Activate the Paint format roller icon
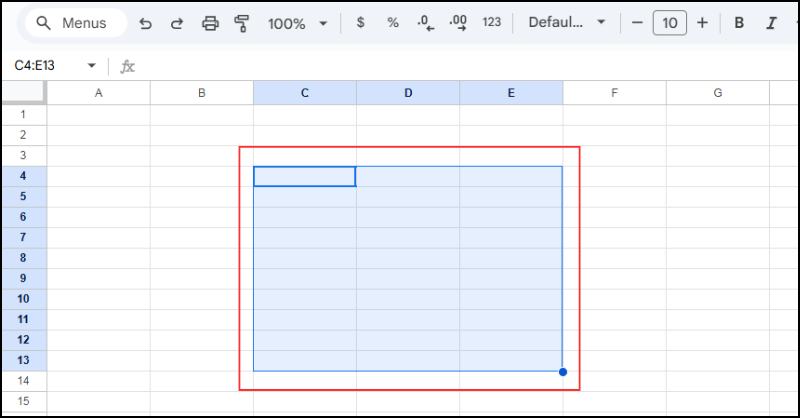The height and width of the screenshot is (418, 800). click(x=241, y=23)
